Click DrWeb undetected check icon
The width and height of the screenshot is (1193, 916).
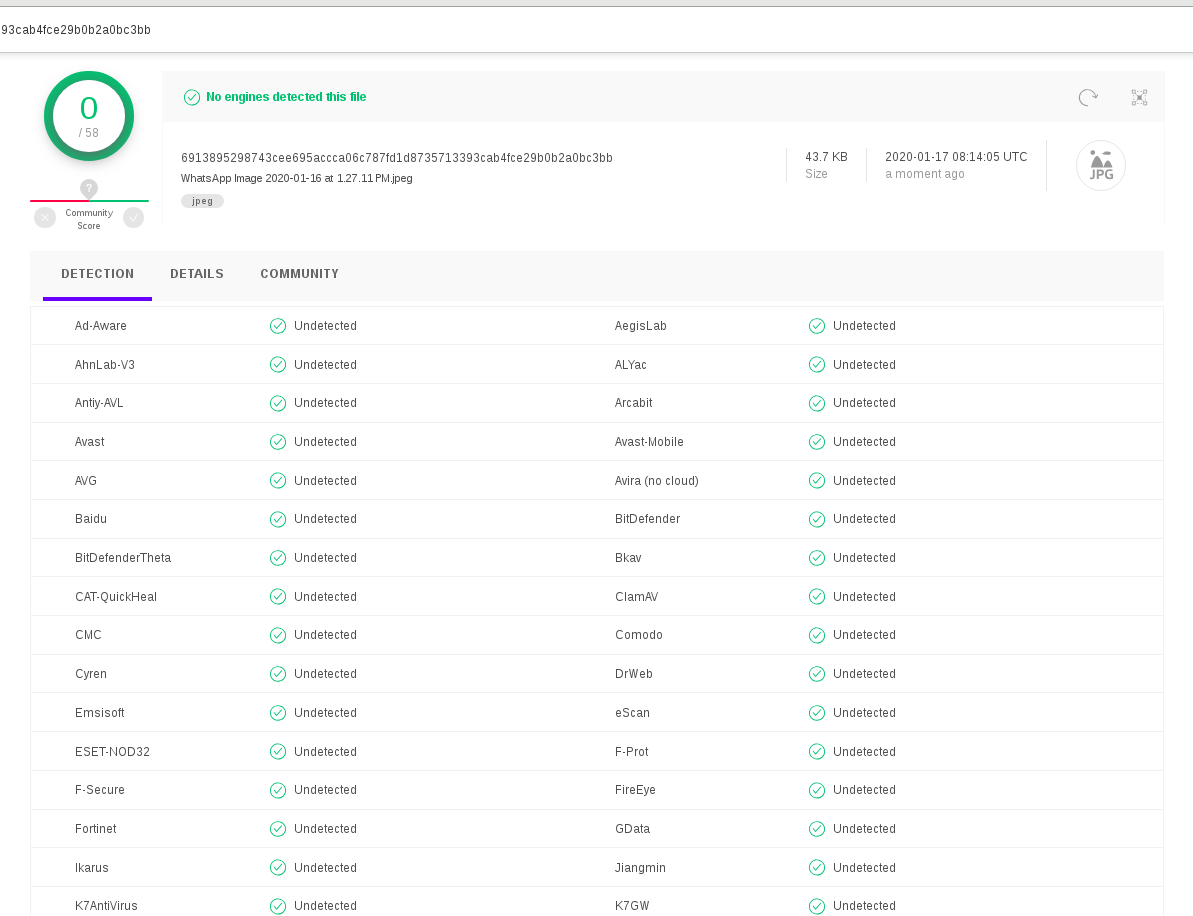click(816, 674)
